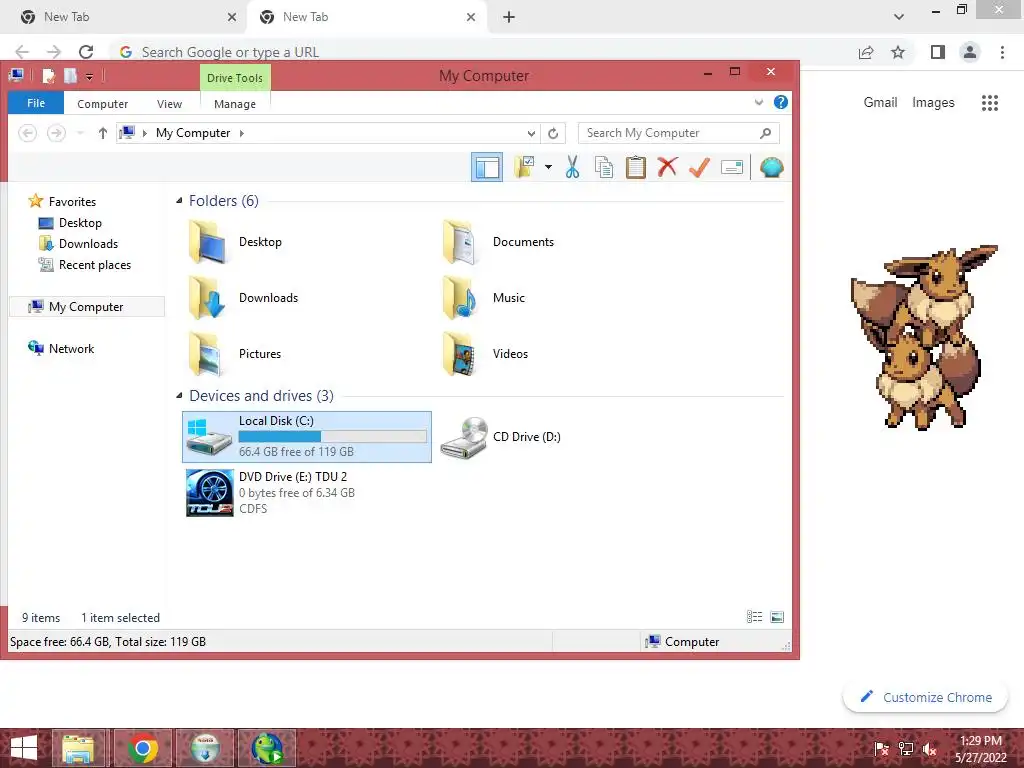Image resolution: width=1024 pixels, height=768 pixels.
Task: Click the search magnifier icon
Action: coord(765,133)
